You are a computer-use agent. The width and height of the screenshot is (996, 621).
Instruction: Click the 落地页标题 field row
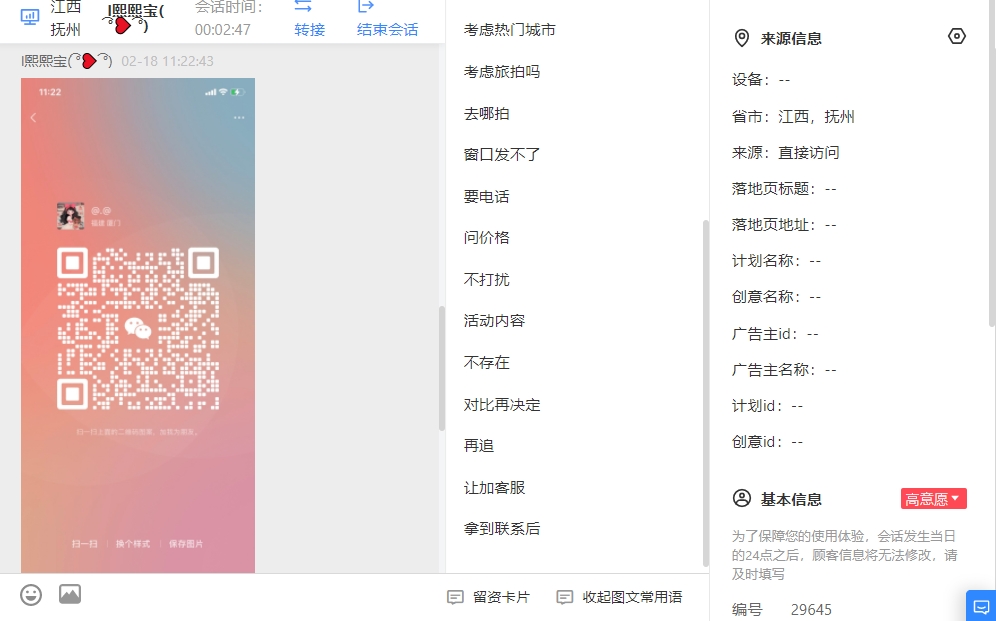click(x=784, y=189)
